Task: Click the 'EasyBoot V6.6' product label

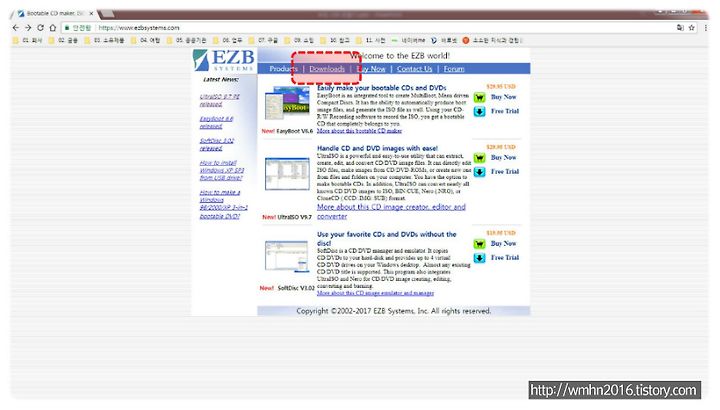Action: coord(294,131)
